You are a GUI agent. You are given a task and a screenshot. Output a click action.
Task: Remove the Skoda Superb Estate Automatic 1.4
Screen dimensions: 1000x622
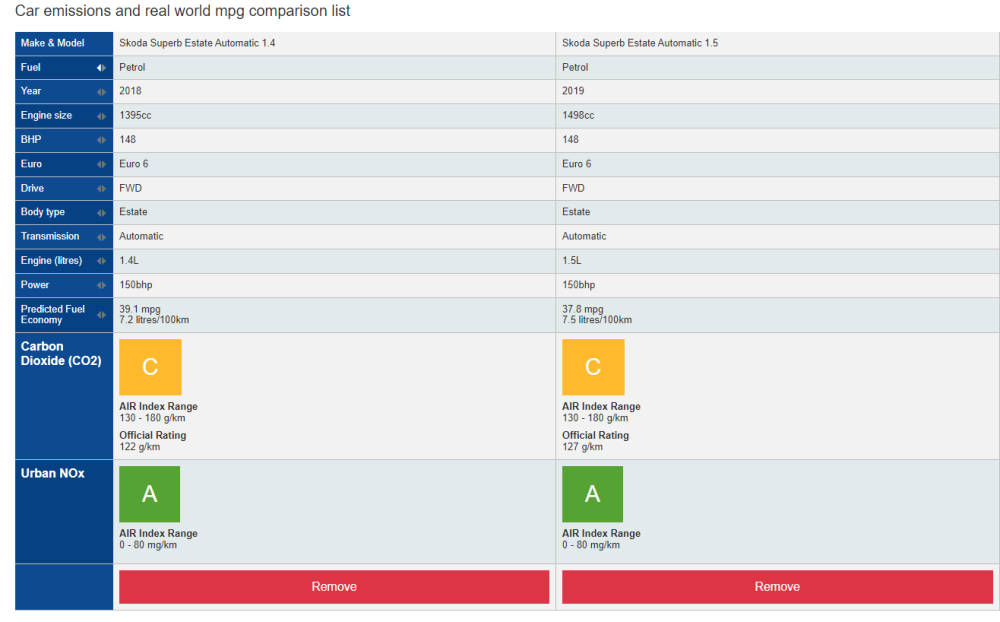coord(334,587)
